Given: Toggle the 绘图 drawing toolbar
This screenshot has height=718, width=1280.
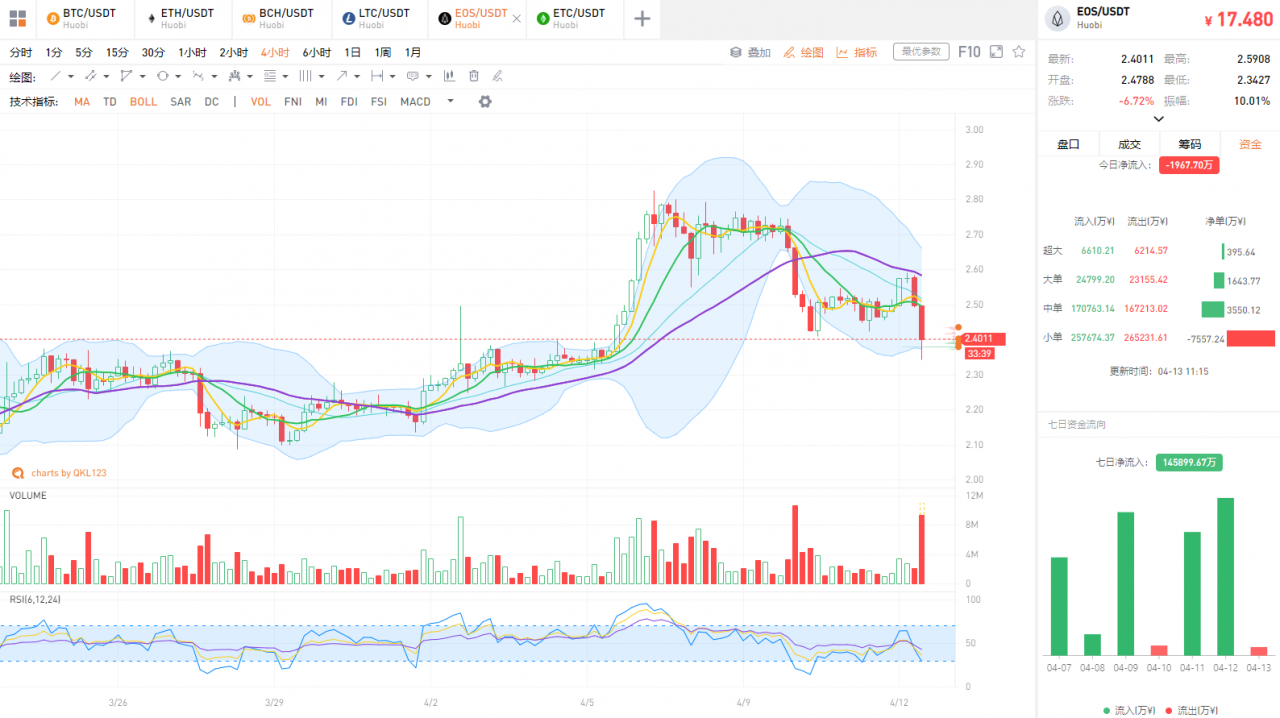Looking at the screenshot, I should tap(805, 52).
